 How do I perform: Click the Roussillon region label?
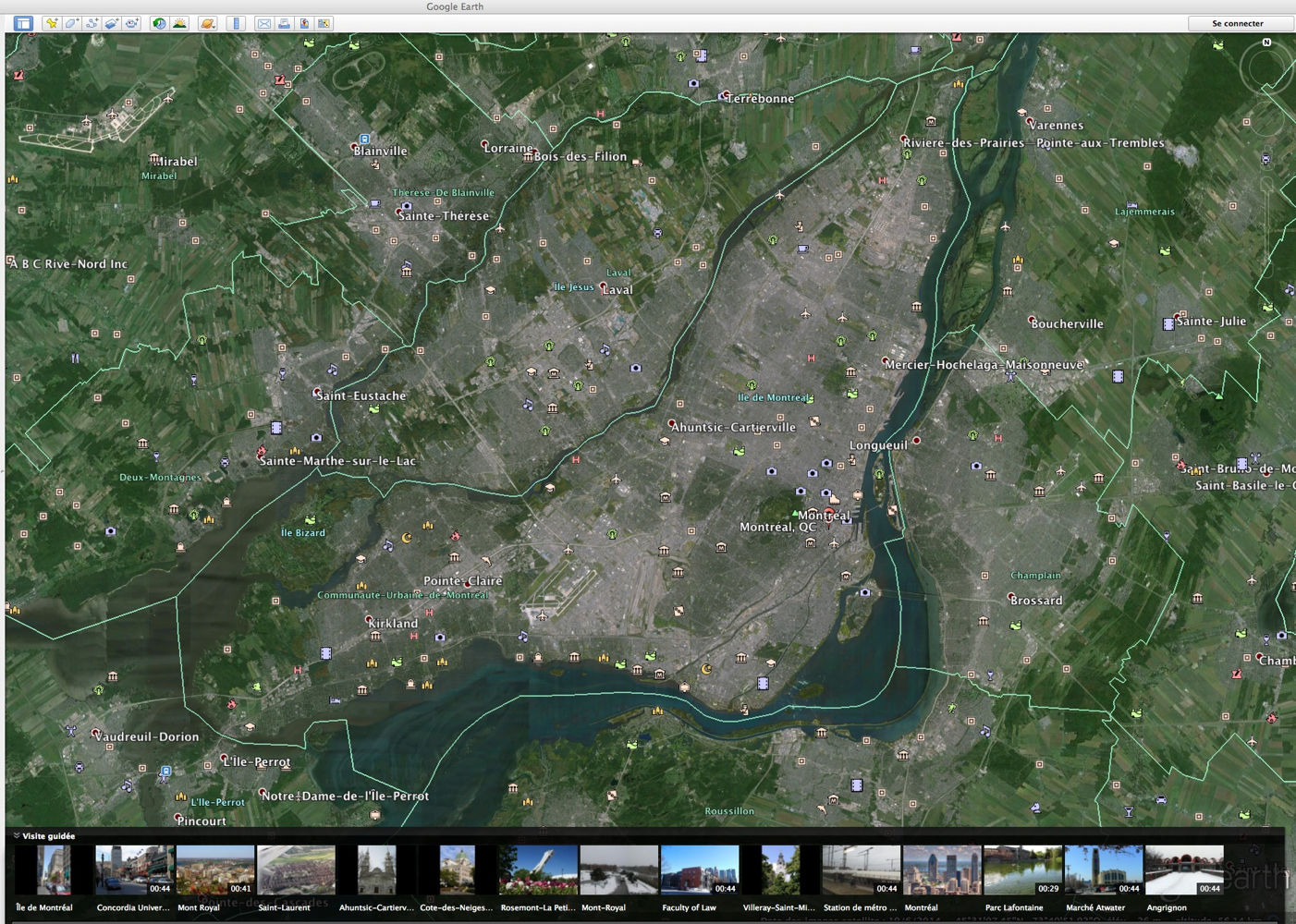click(729, 811)
